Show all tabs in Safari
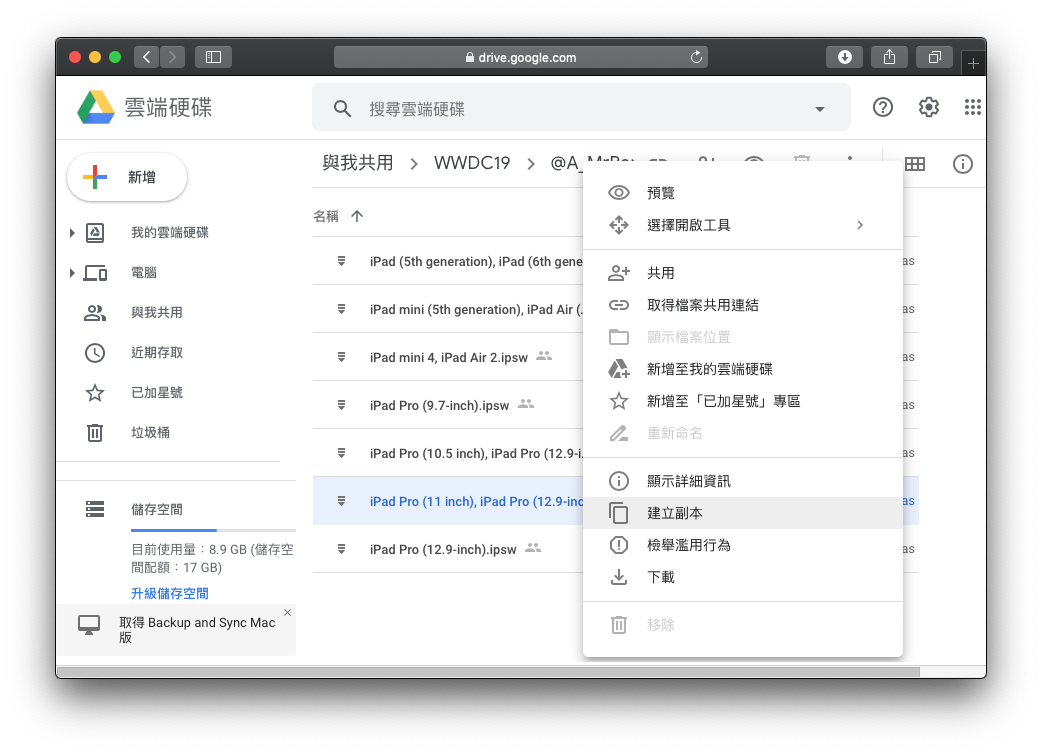 click(934, 57)
